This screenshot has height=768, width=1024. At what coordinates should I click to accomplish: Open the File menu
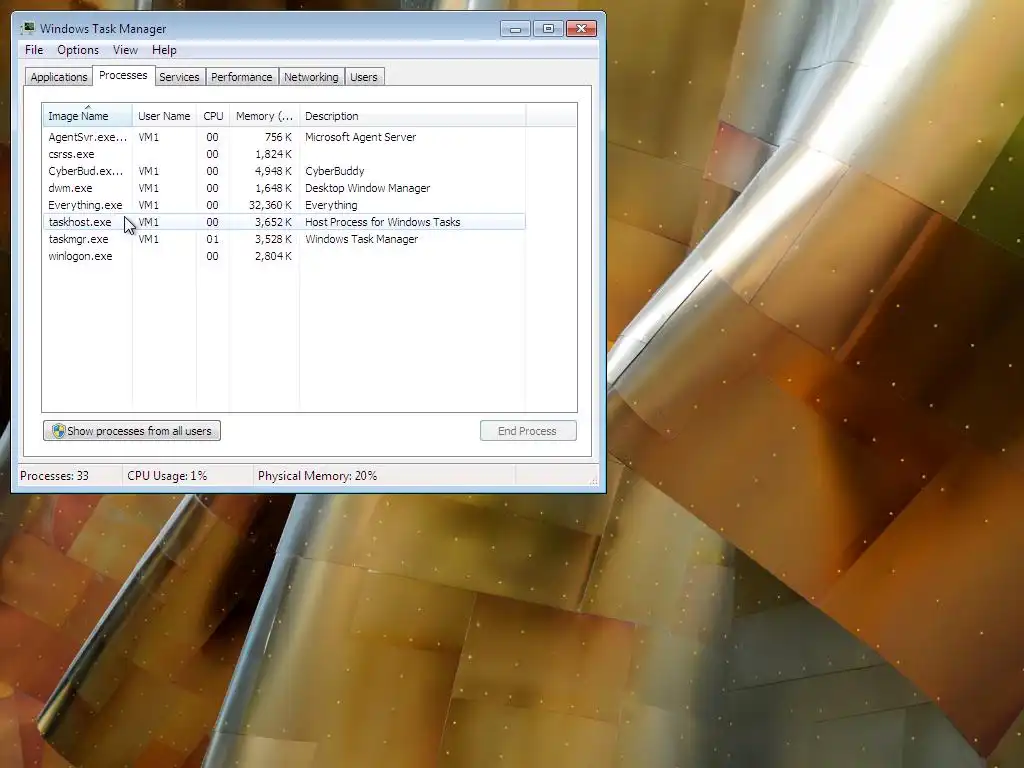tap(34, 50)
